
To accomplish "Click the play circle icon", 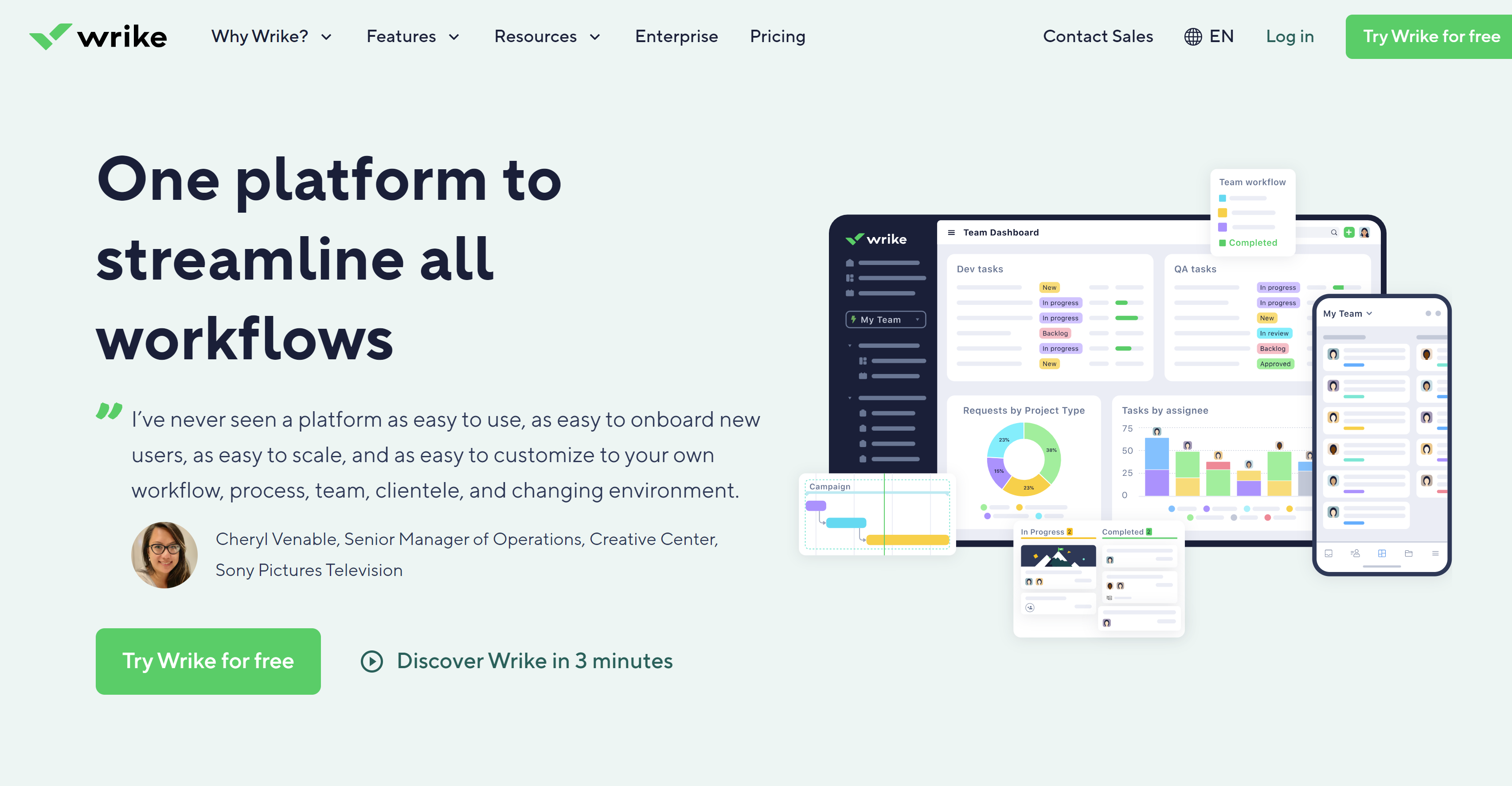I will point(371,661).
